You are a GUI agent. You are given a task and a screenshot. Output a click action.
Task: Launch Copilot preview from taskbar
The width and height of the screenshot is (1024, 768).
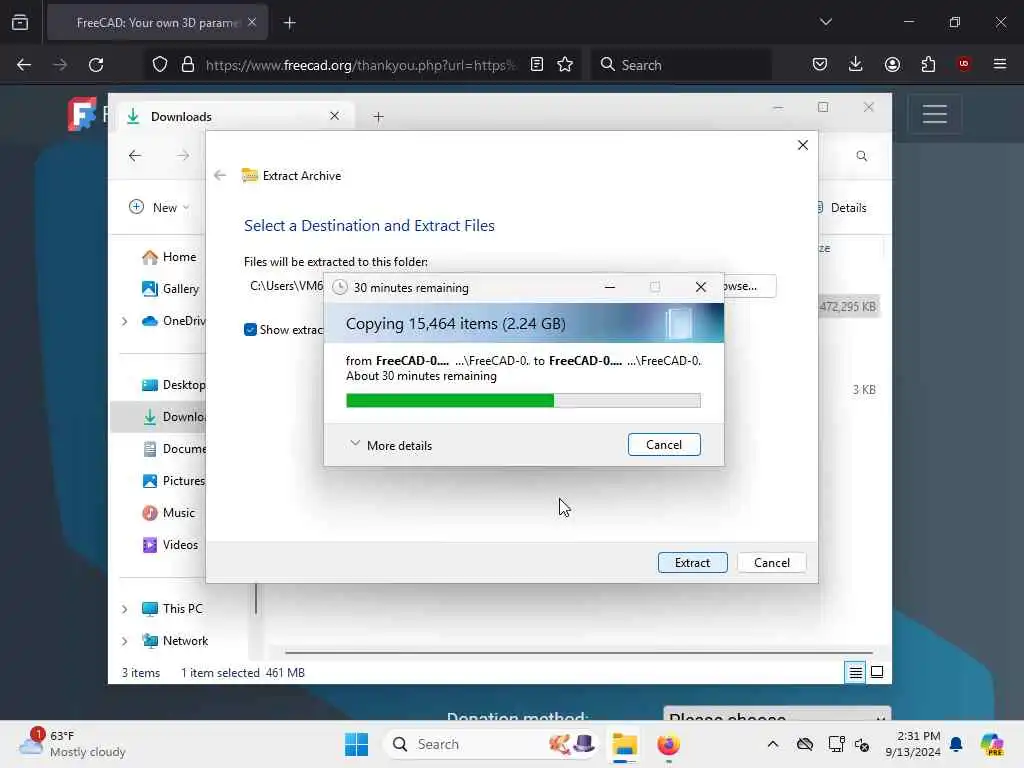click(991, 744)
